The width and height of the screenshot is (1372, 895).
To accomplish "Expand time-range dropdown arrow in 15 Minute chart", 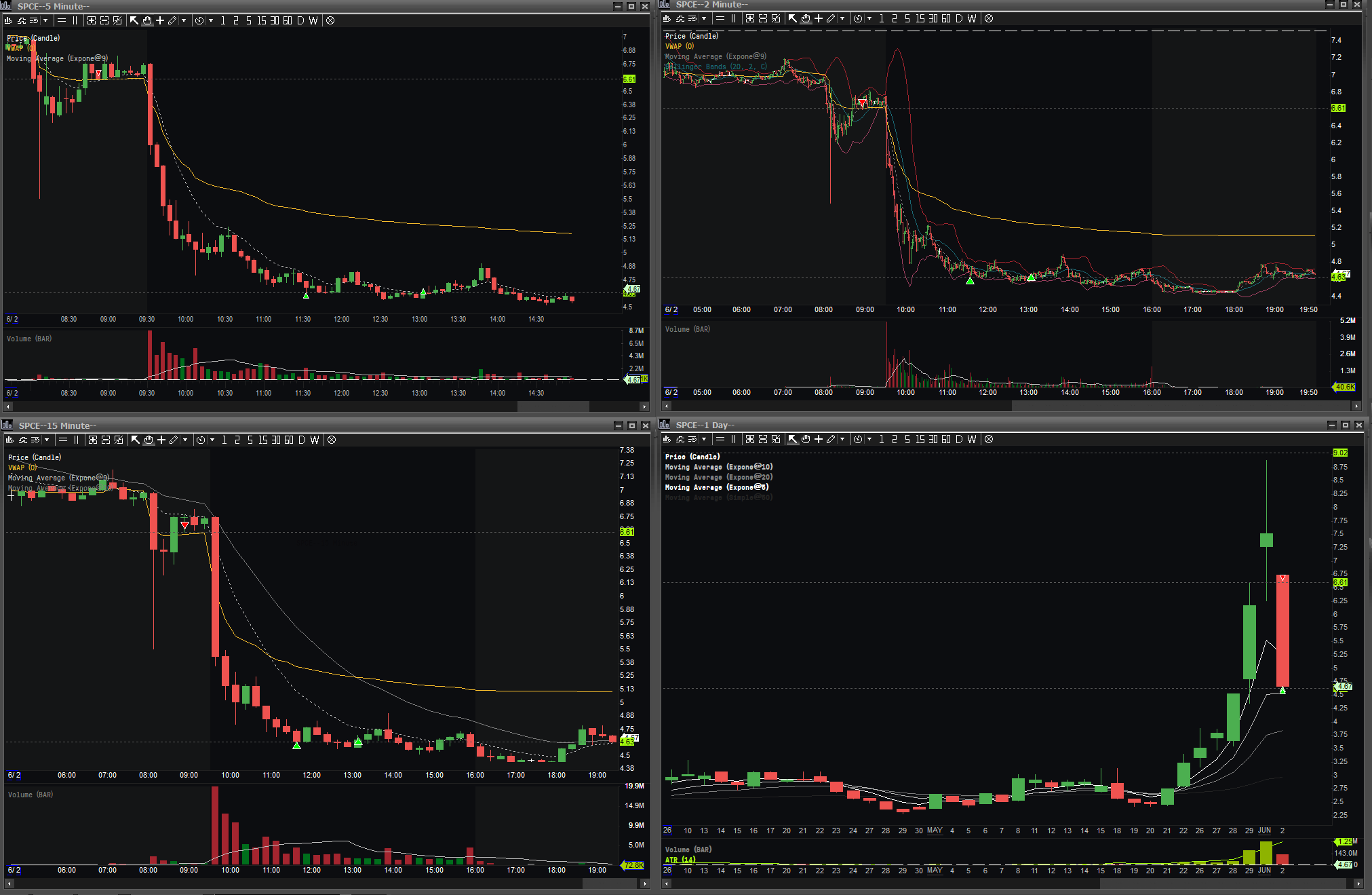I will click(212, 440).
